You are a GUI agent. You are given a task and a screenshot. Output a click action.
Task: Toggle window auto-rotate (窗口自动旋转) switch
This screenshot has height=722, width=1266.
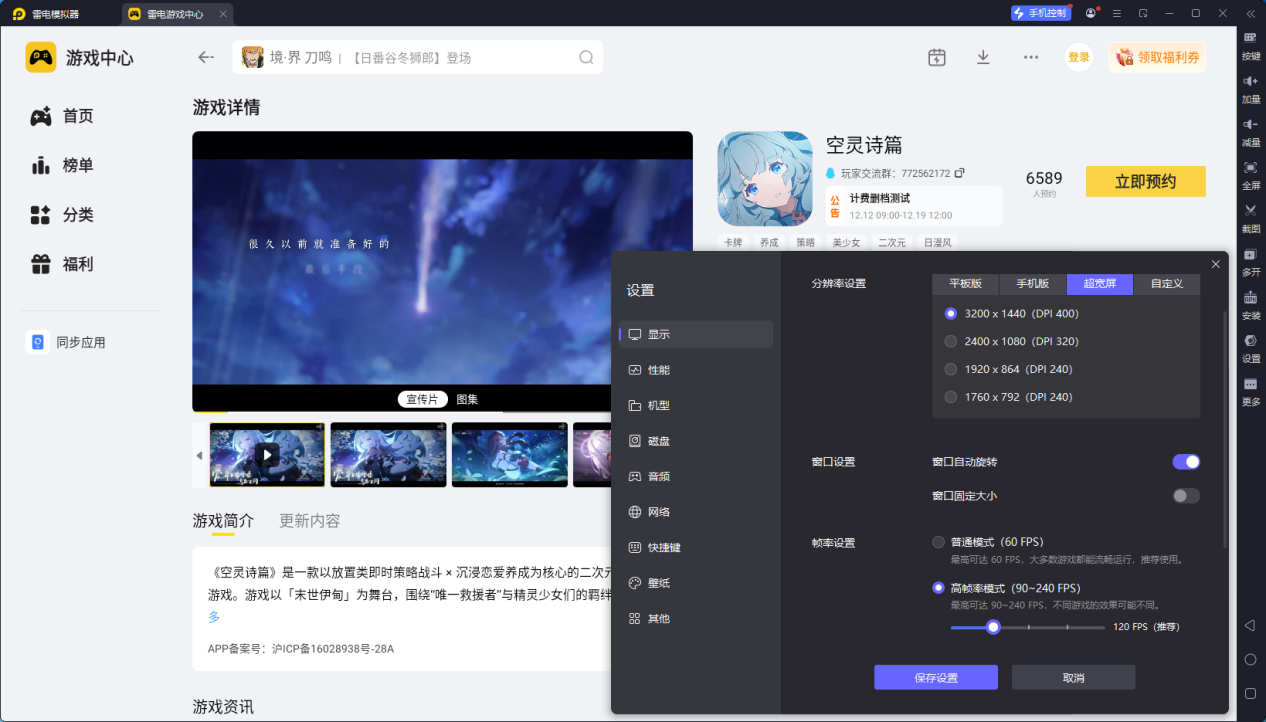1185,462
